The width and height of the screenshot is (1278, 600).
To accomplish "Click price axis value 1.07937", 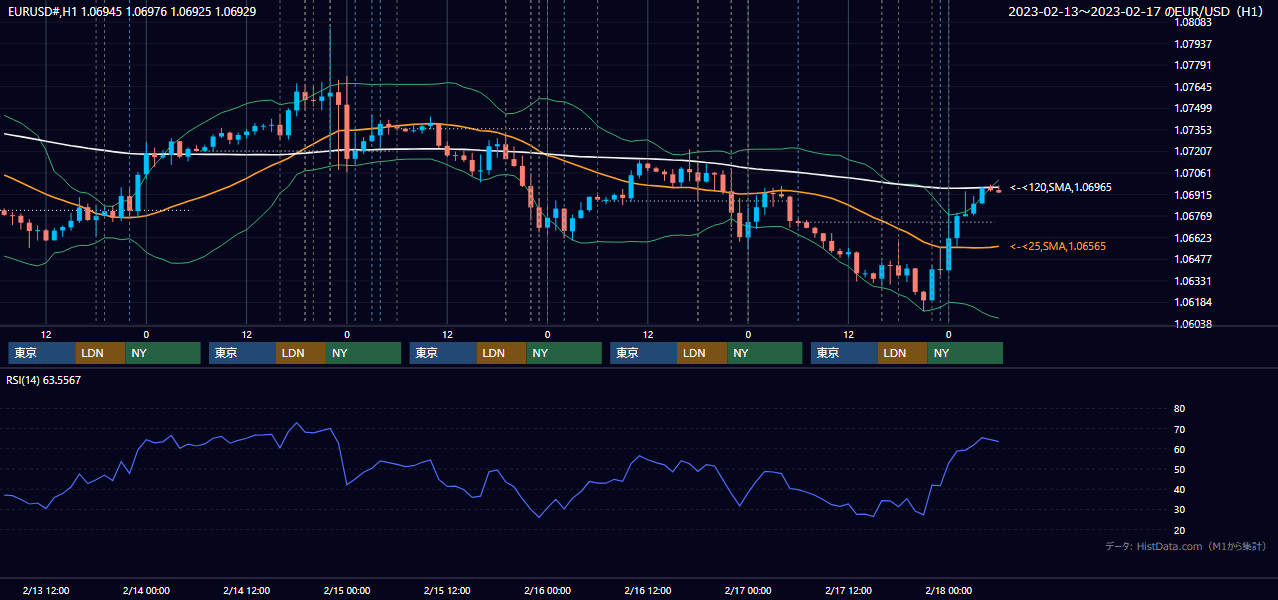I will 1193,44.
